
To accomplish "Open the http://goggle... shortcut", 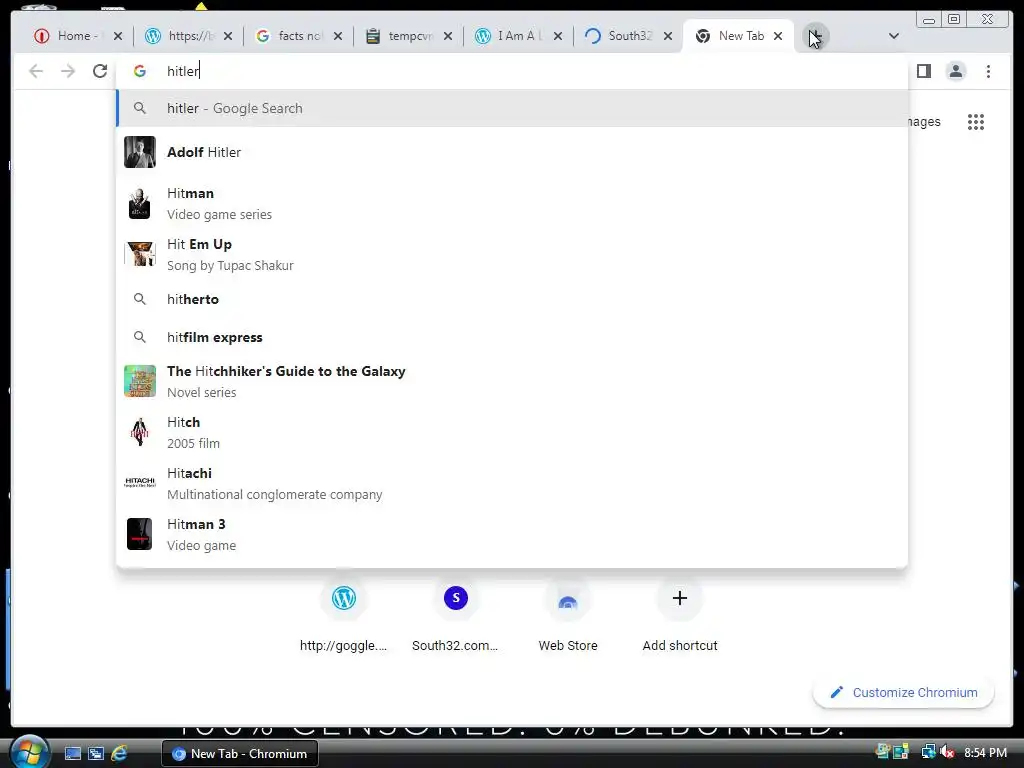I will click(x=344, y=615).
